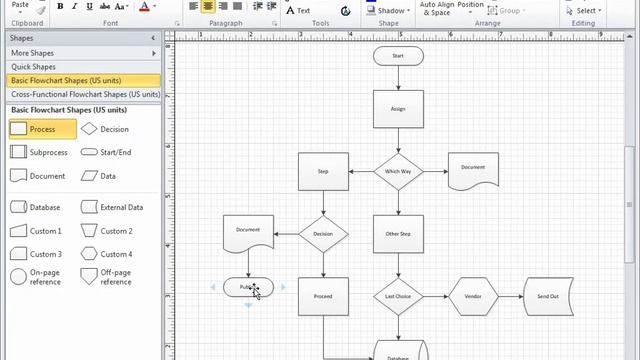
Task: Click Auto Align & Space
Action: 436,9
